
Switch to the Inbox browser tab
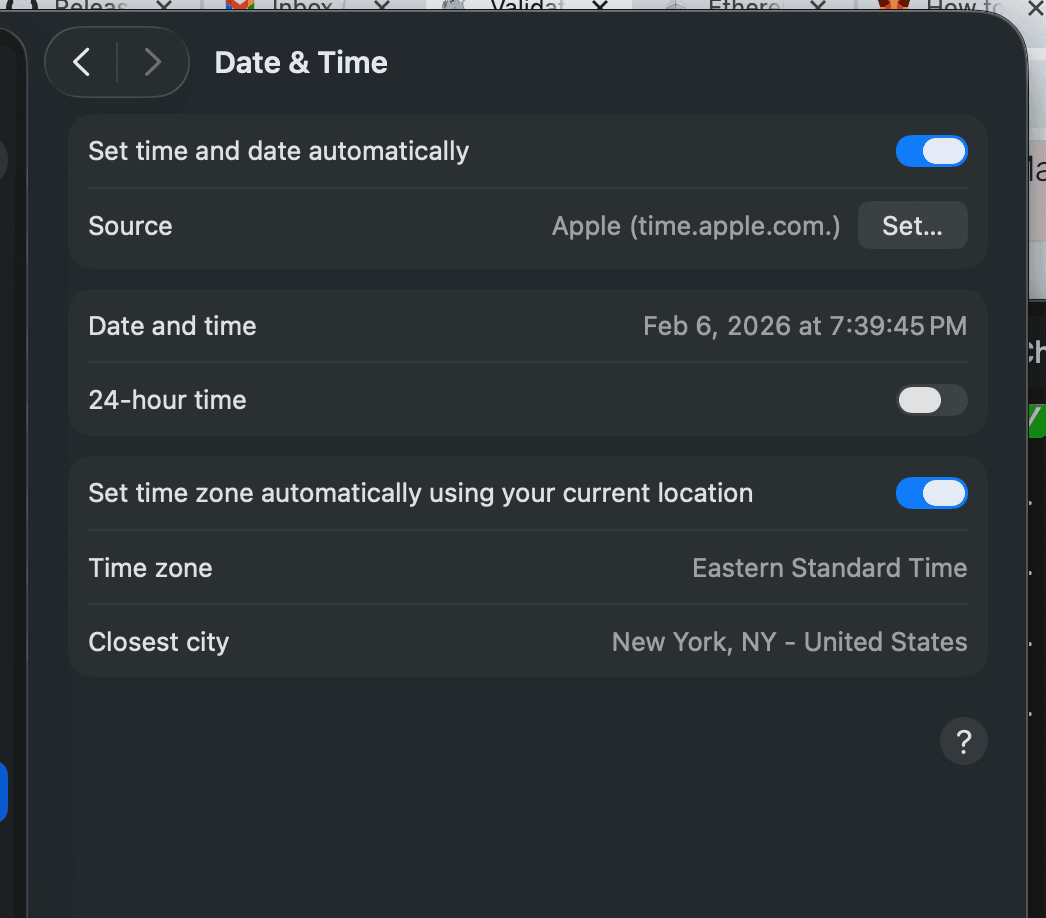point(300,6)
